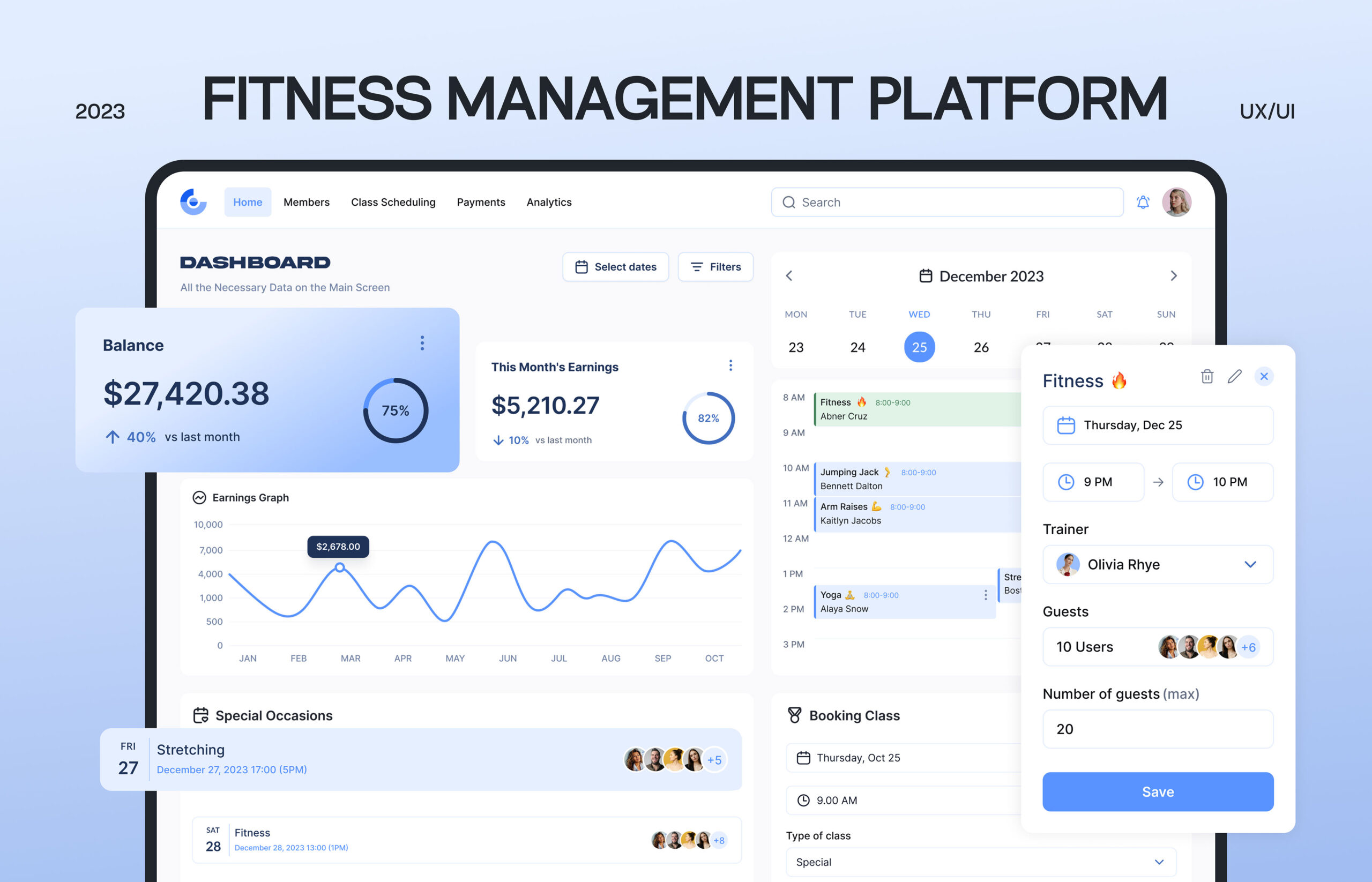The height and width of the screenshot is (882, 1372).
Task: Click calendar icon in Thursday, Oct 25 field
Action: 803,758
